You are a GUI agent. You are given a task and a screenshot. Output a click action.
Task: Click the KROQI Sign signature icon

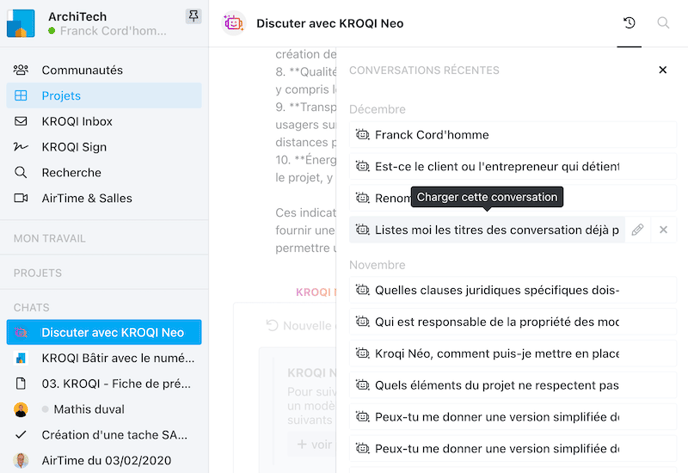21,147
